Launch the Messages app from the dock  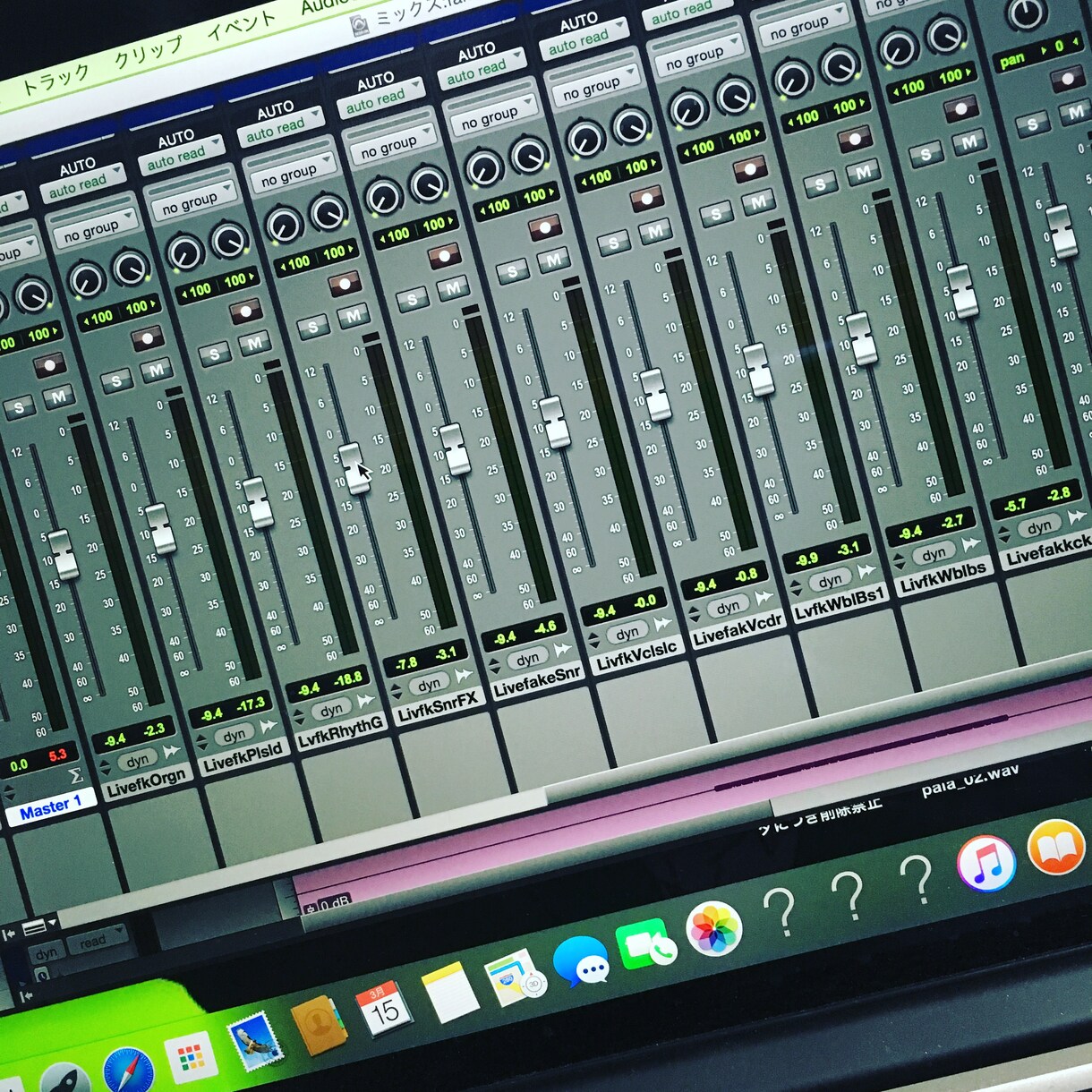click(x=581, y=961)
